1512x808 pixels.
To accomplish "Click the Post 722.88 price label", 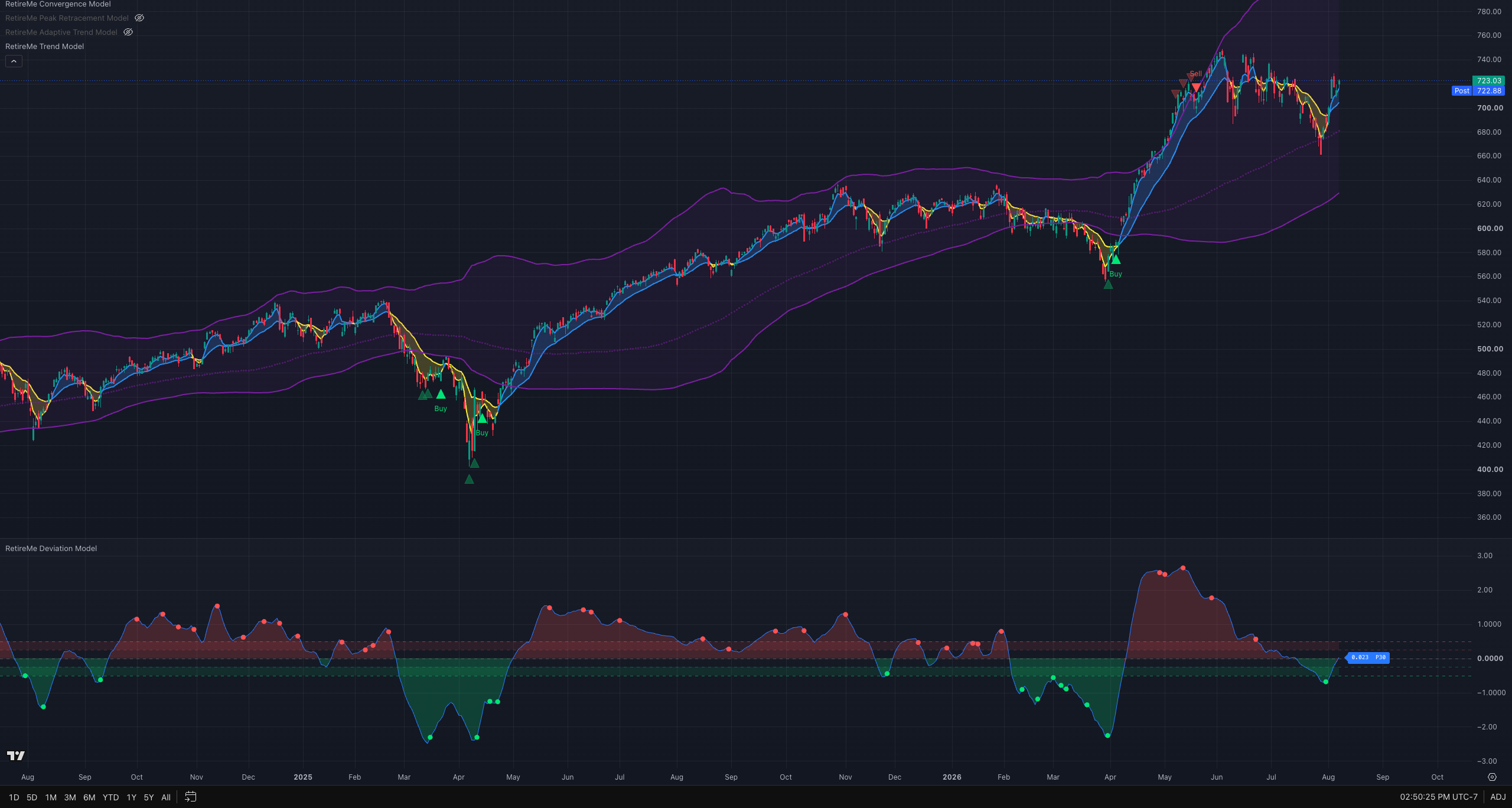I will [x=1478, y=91].
